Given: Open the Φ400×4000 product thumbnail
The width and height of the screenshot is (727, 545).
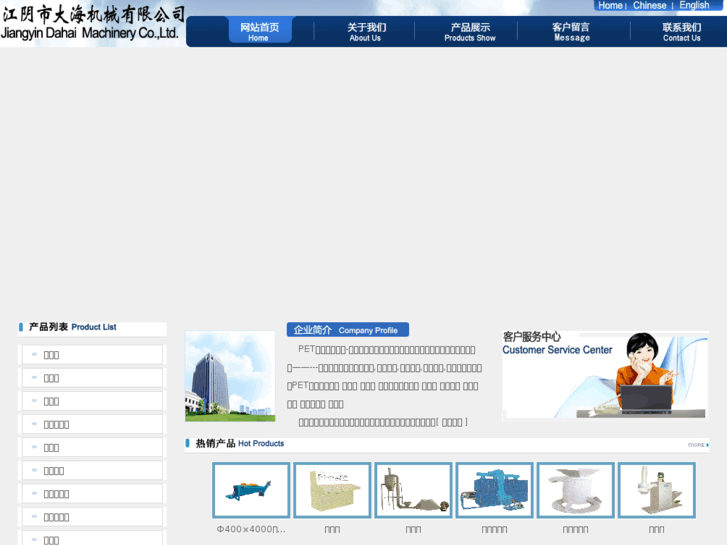Looking at the screenshot, I should [251, 490].
